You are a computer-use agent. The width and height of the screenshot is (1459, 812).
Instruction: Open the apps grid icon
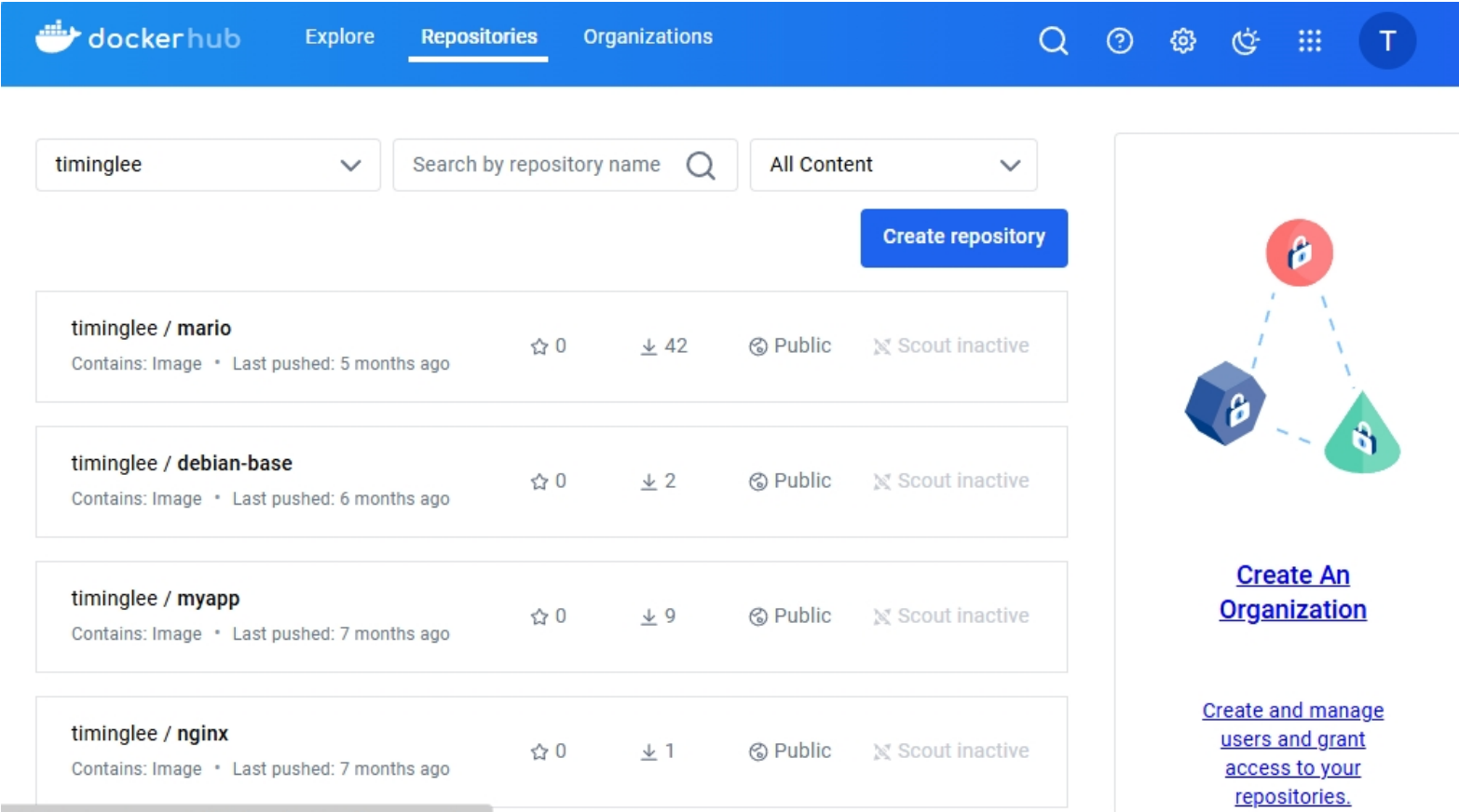point(1309,41)
